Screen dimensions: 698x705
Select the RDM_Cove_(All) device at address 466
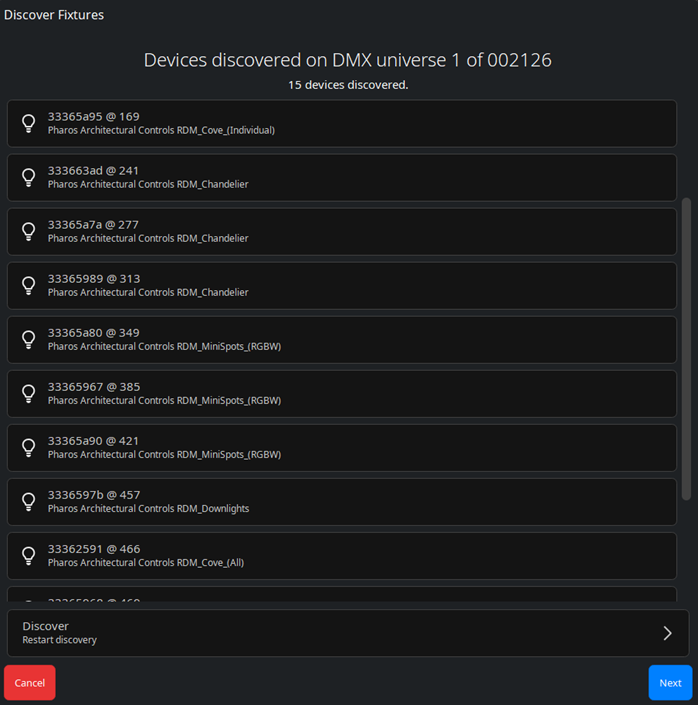341,555
